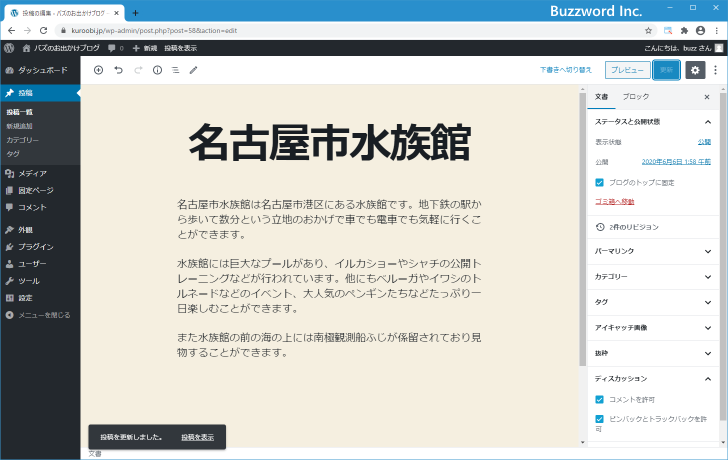Click editor vertical scrollbar thumb
This screenshot has height=460, width=728.
pos(583,230)
